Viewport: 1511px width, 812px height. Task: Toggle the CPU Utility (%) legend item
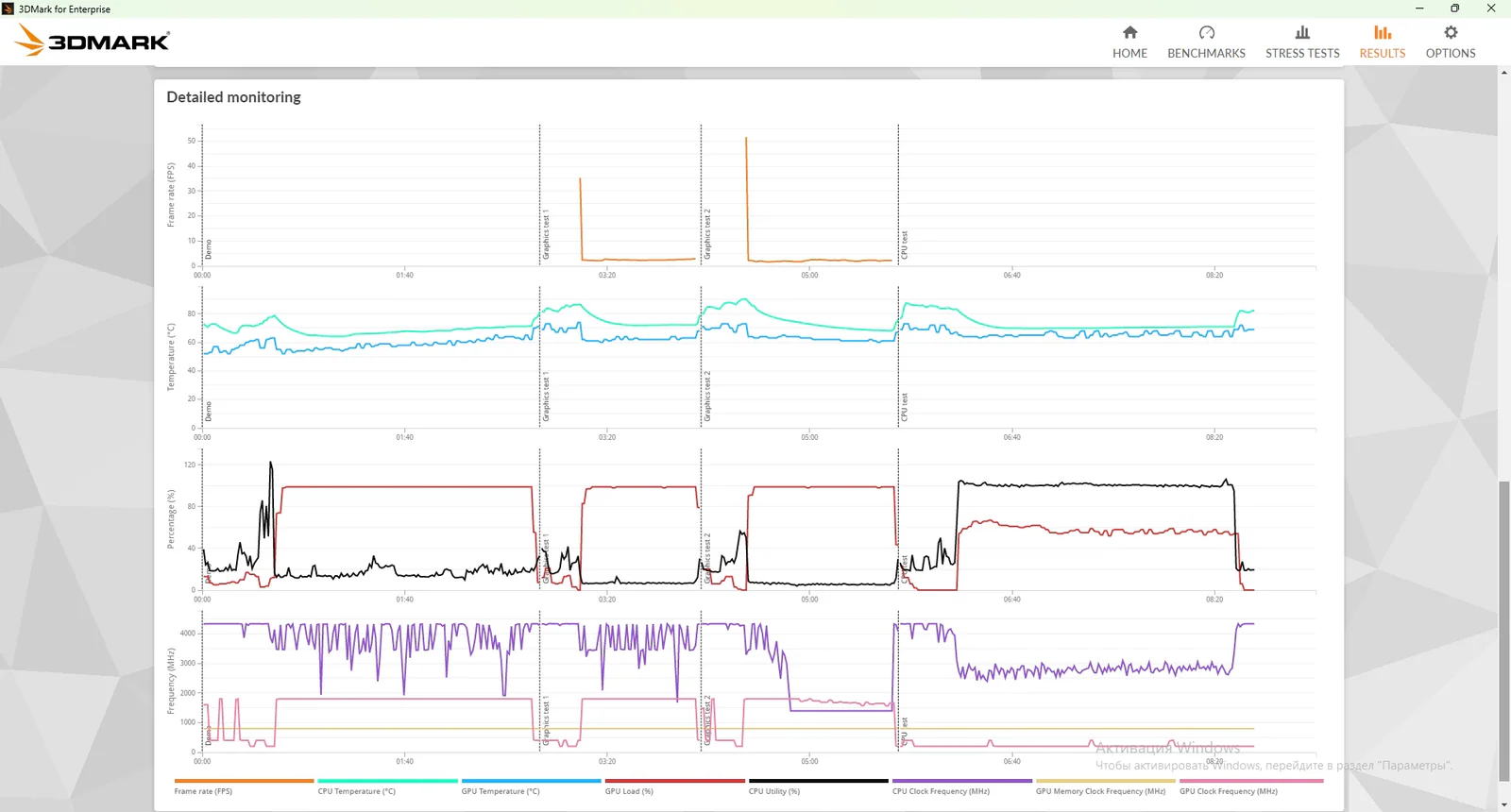pos(818,787)
